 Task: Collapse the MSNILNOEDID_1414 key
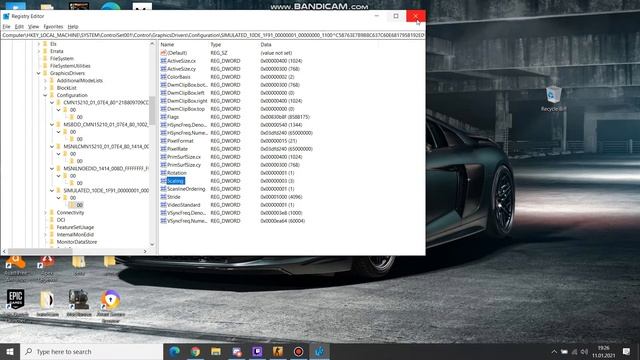point(52,169)
